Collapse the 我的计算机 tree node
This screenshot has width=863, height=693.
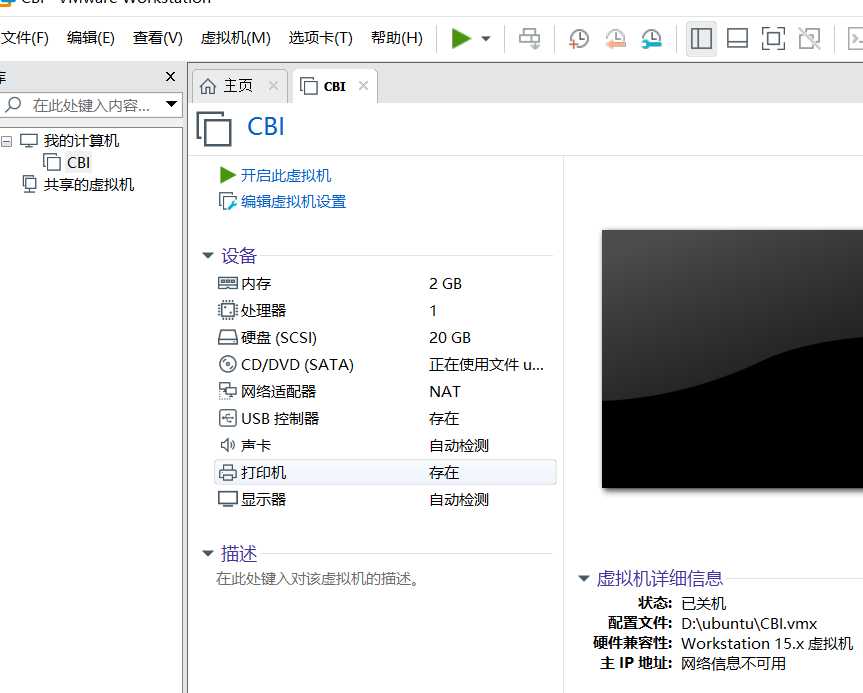pos(7,141)
